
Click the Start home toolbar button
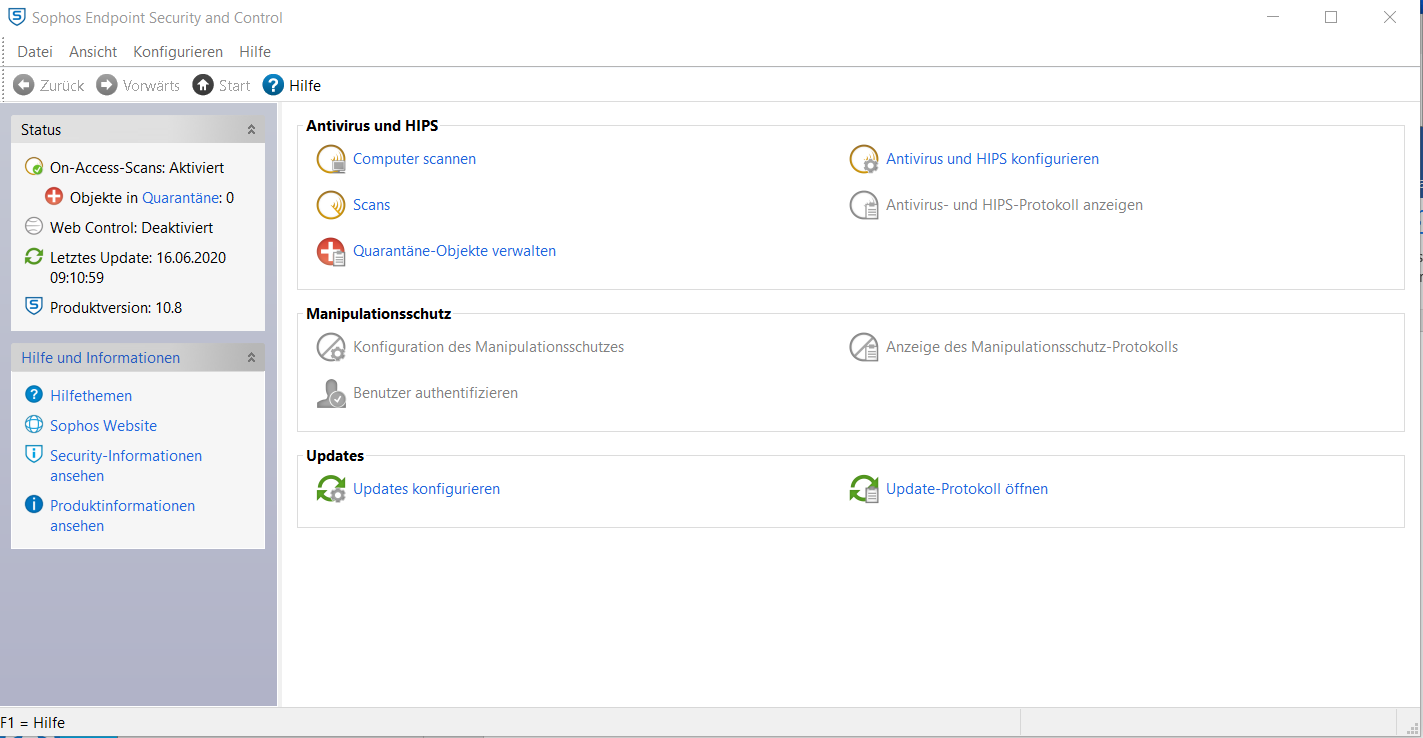point(221,85)
